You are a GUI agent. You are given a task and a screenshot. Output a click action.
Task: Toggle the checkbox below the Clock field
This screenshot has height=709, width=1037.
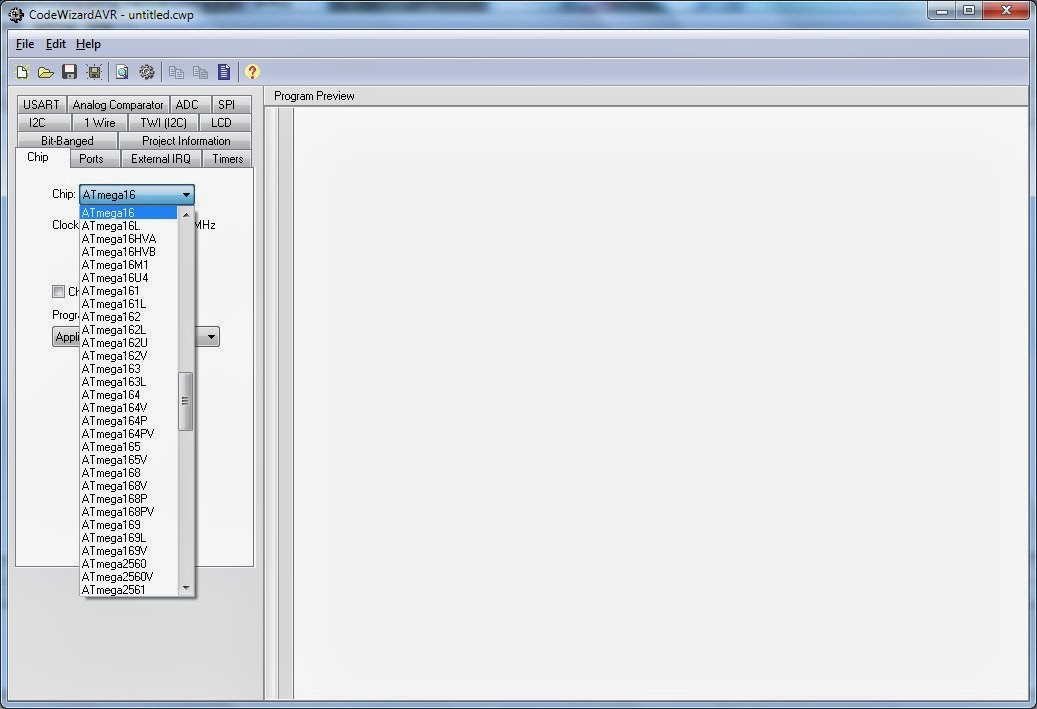pos(58,292)
